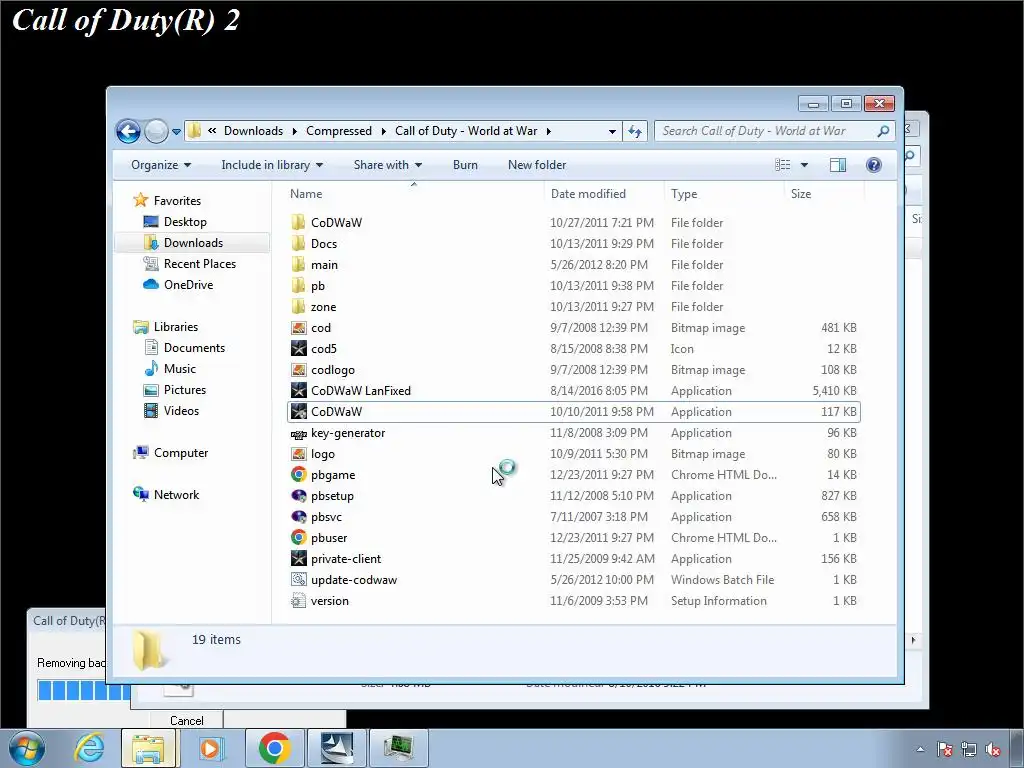Open the Organize menu
The width and height of the screenshot is (1024, 768).
click(161, 165)
